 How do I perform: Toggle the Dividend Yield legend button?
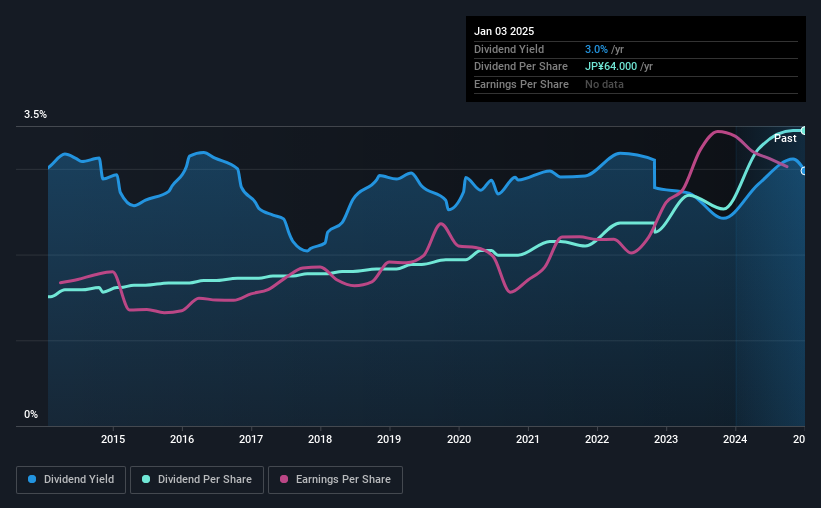pyautogui.click(x=71, y=480)
